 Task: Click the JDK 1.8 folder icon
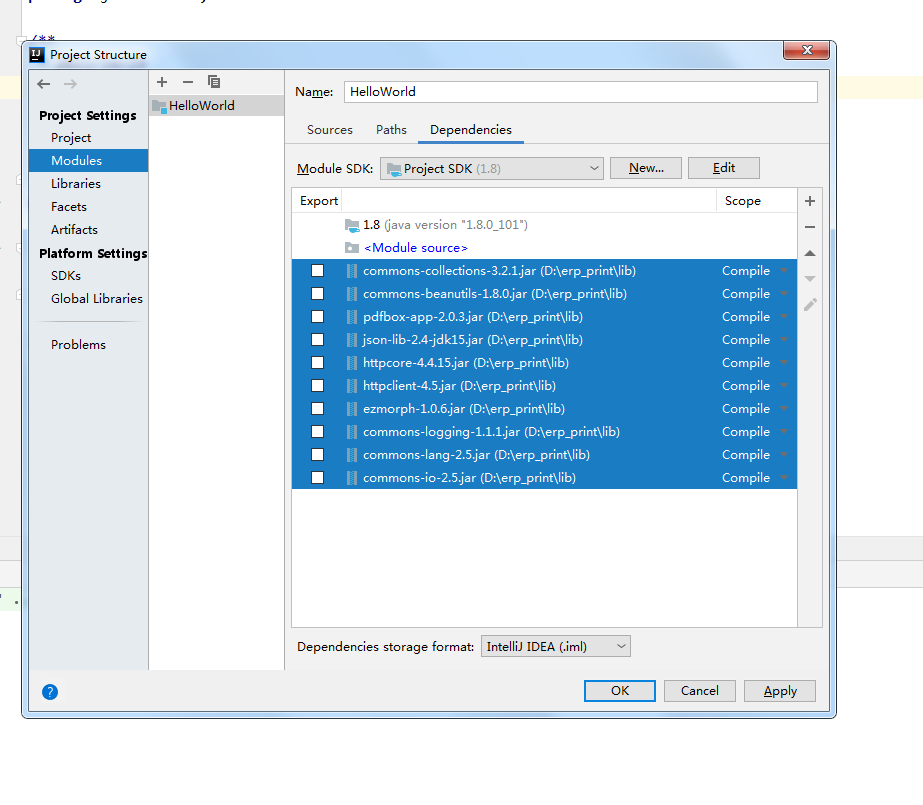pos(352,225)
